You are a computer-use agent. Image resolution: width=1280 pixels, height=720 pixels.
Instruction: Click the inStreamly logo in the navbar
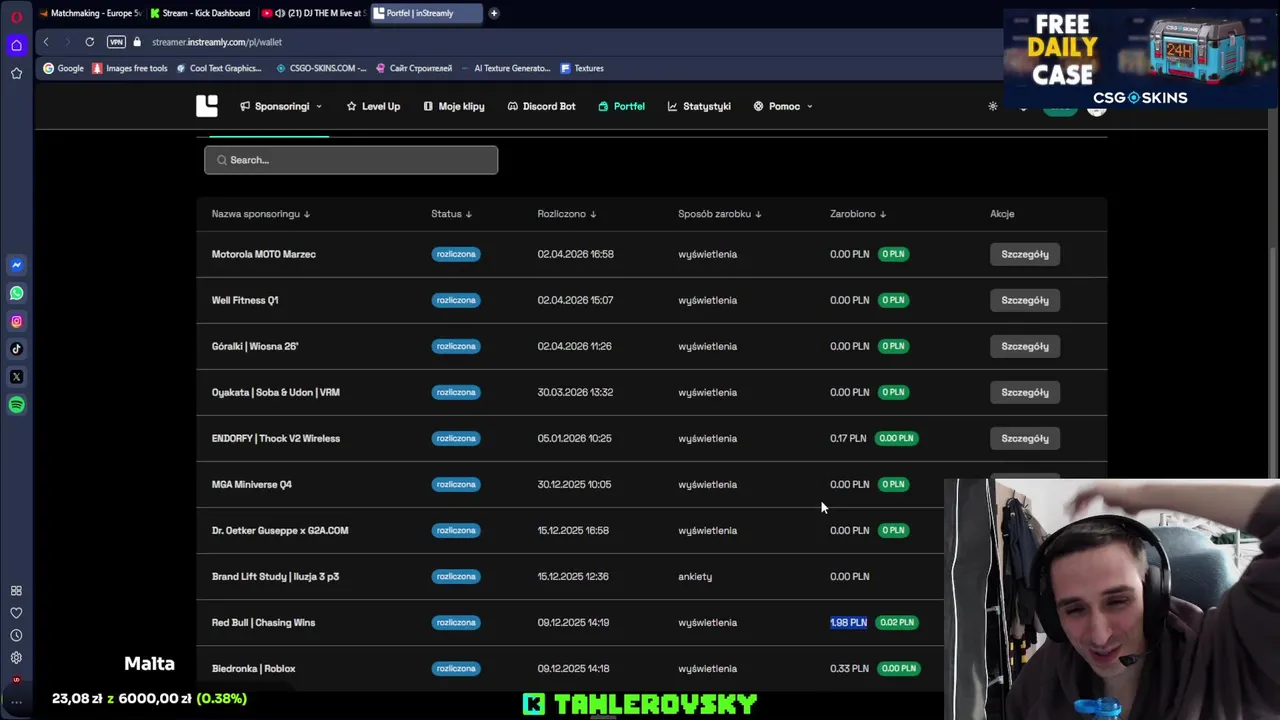[x=207, y=106]
